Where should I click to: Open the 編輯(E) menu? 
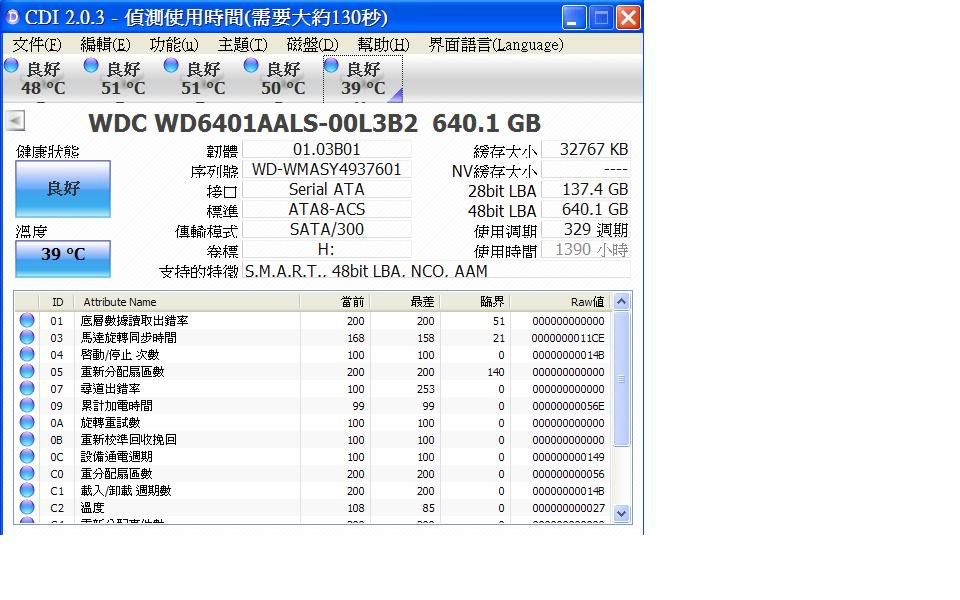[x=105, y=45]
